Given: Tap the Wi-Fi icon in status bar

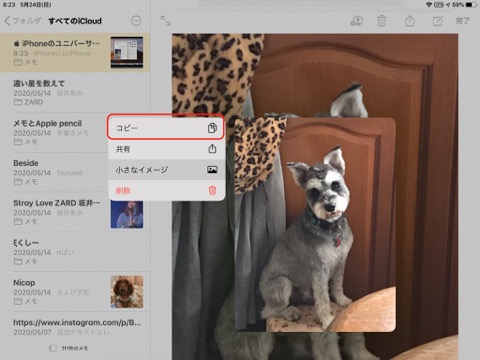Looking at the screenshot, I should (429, 5).
